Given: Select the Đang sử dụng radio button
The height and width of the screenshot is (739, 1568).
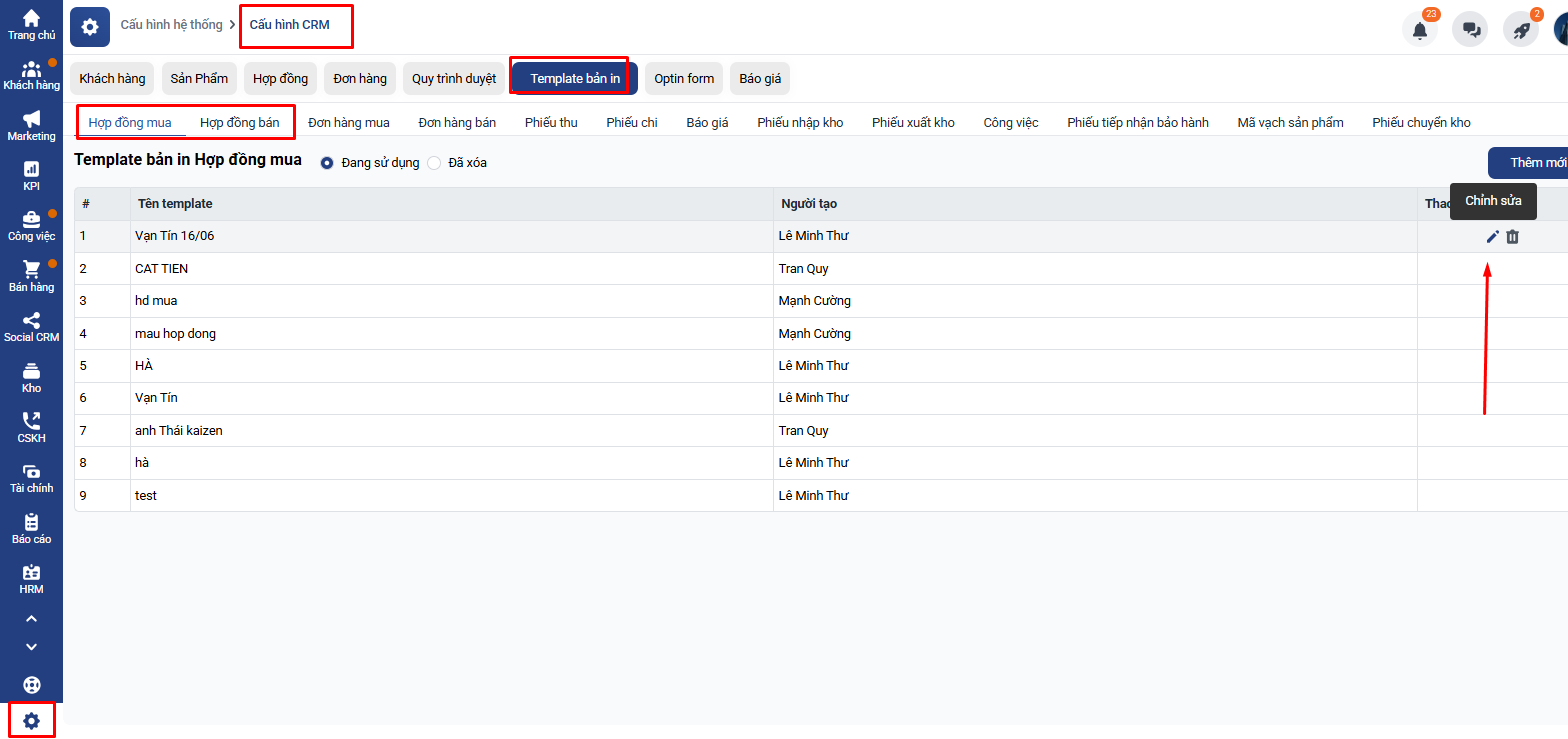Looking at the screenshot, I should click(327, 163).
